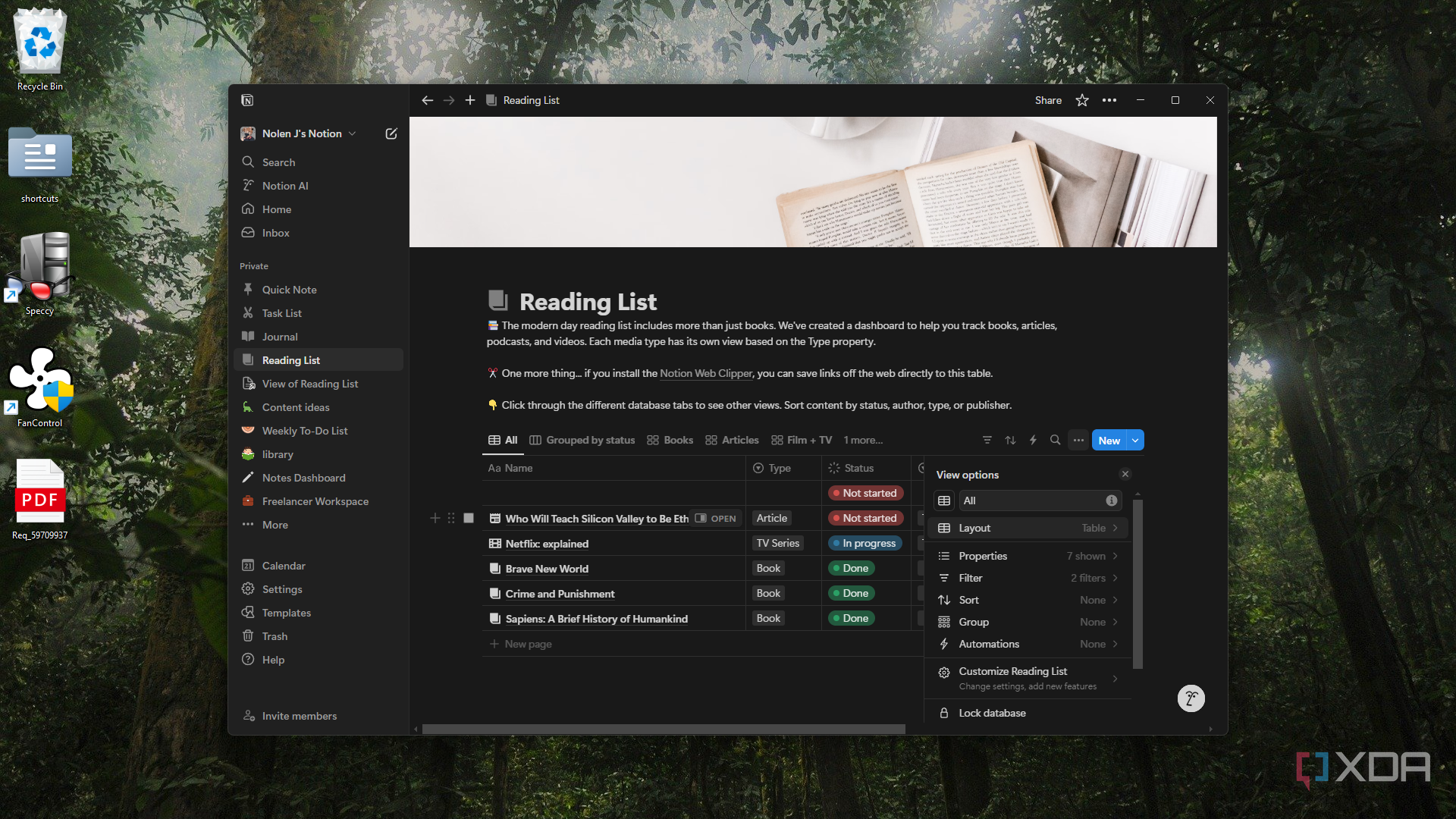Close the View options panel
The width and height of the screenshot is (1456, 819).
point(1125,474)
